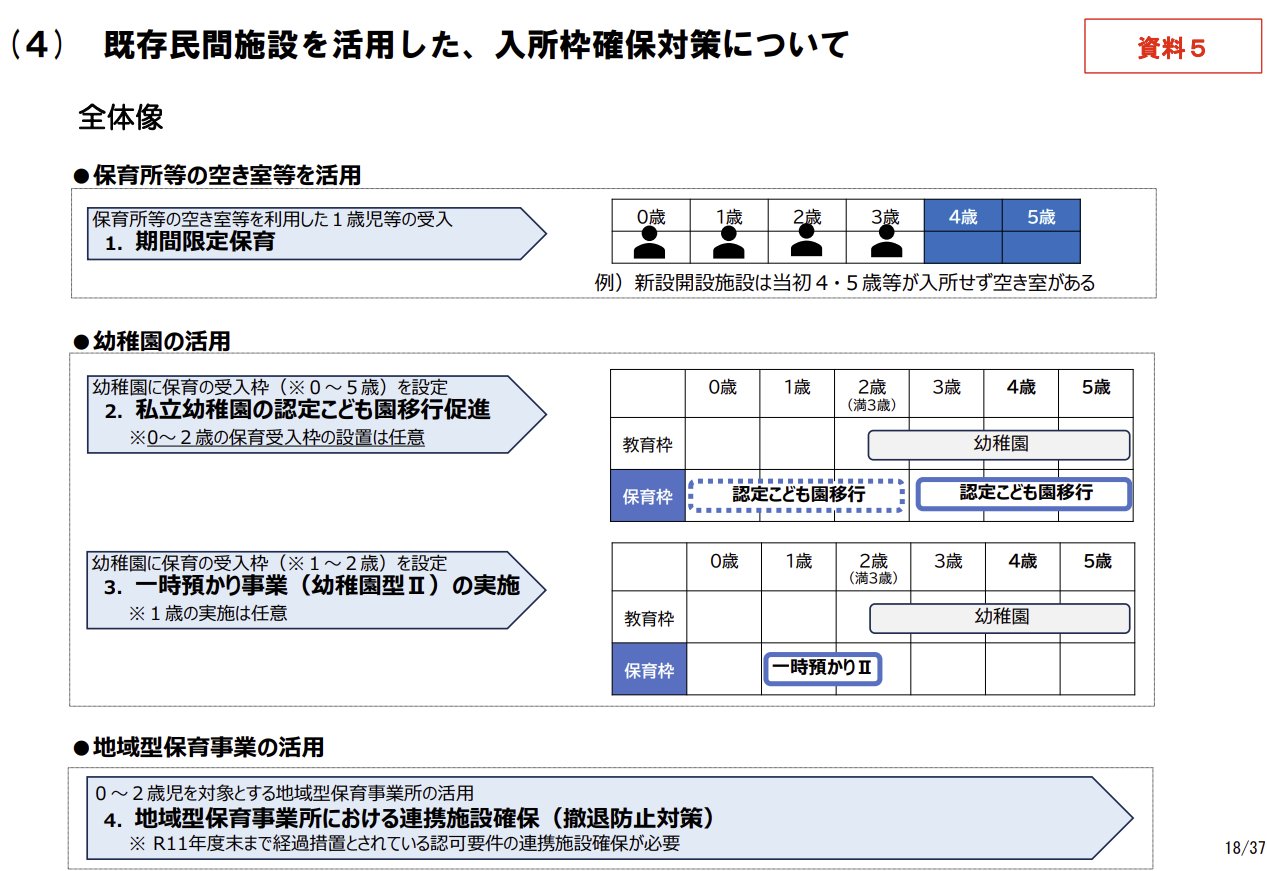Viewport: 1267px width, 871px height.
Task: Click the 幼稚園の活用 section heading
Action: (x=160, y=341)
